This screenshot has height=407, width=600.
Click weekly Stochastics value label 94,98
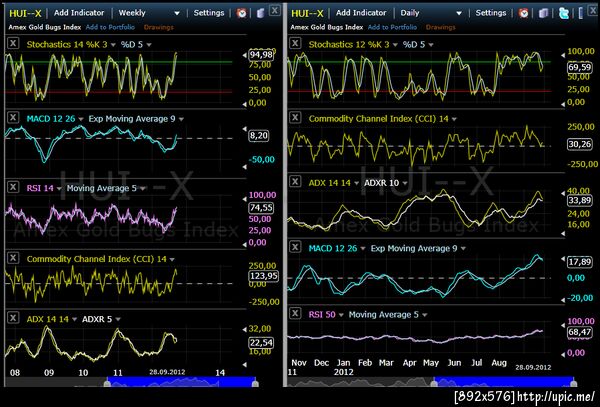[261, 55]
